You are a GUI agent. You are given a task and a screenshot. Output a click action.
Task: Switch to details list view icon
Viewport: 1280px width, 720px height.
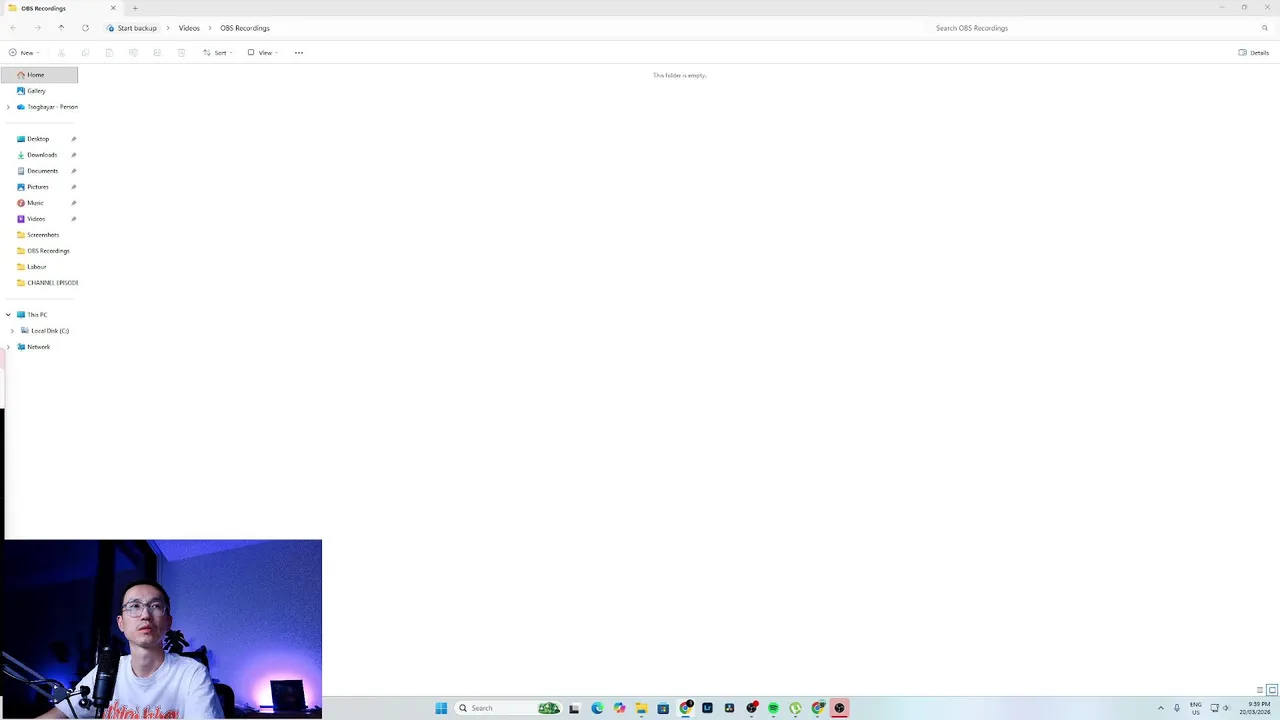[x=1260, y=690]
